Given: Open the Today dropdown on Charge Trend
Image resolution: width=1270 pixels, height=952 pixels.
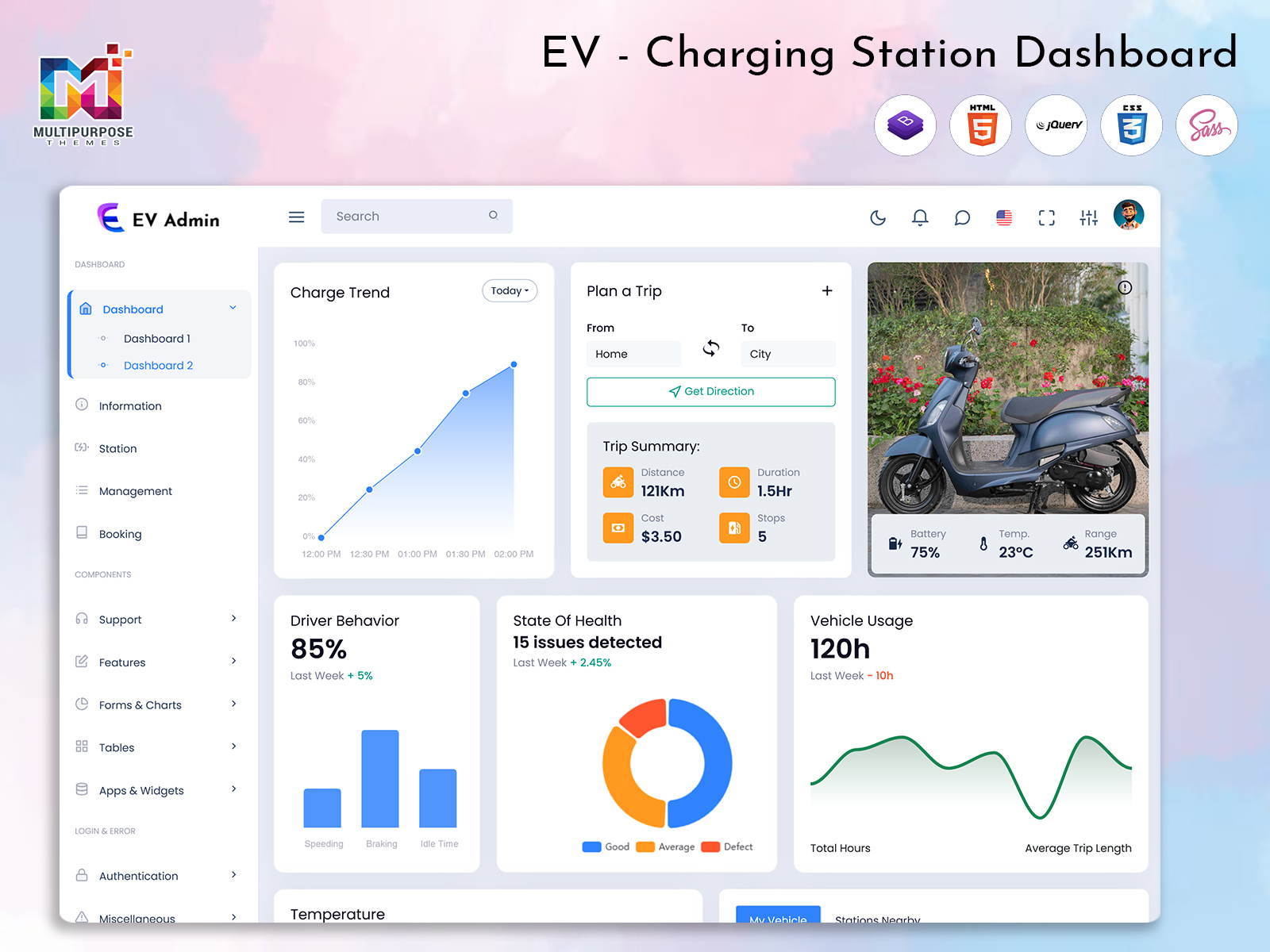Looking at the screenshot, I should coord(510,291).
